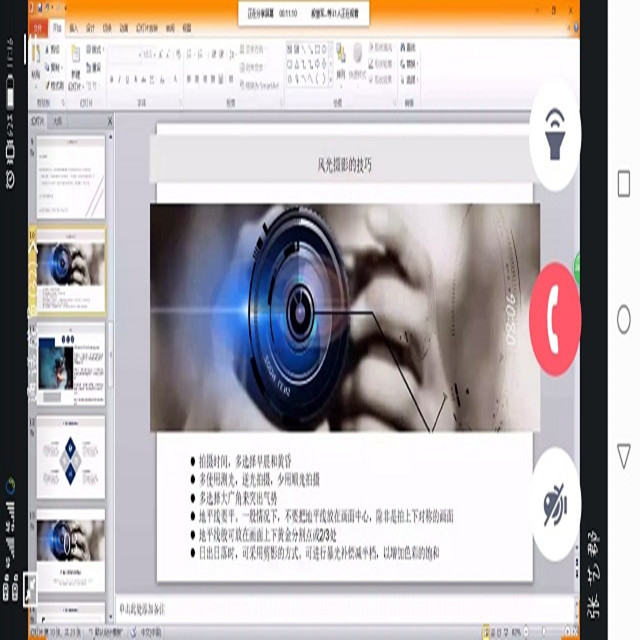Screen dimensions: 640x640
Task: Click the Arrange icon in drawing group
Action: 341,60
